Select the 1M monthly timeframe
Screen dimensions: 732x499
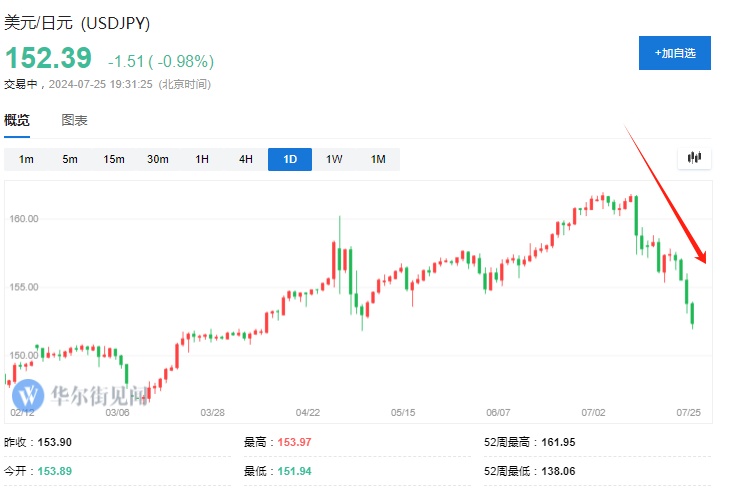pos(378,159)
